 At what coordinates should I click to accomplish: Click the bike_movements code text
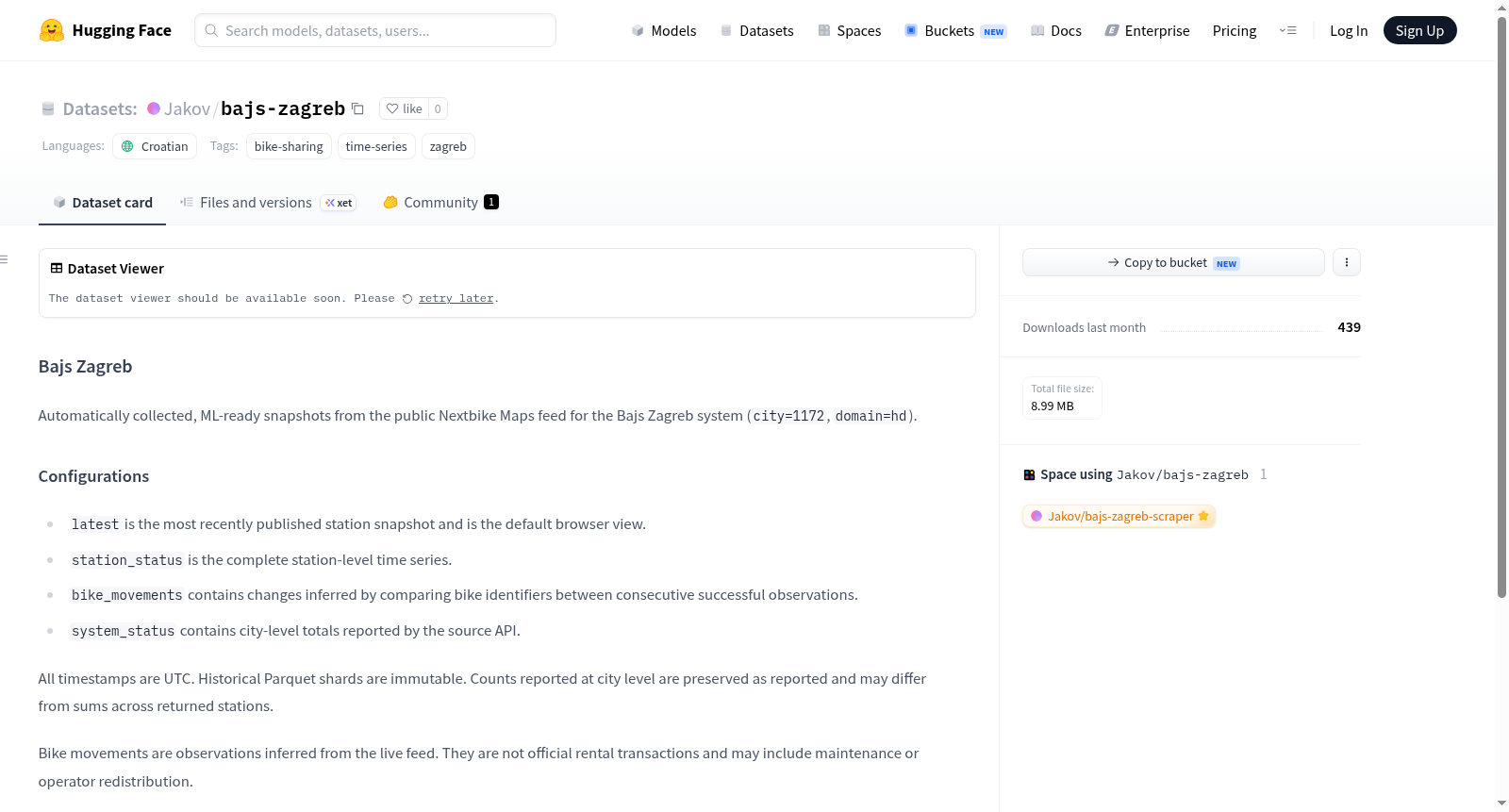[x=127, y=595]
